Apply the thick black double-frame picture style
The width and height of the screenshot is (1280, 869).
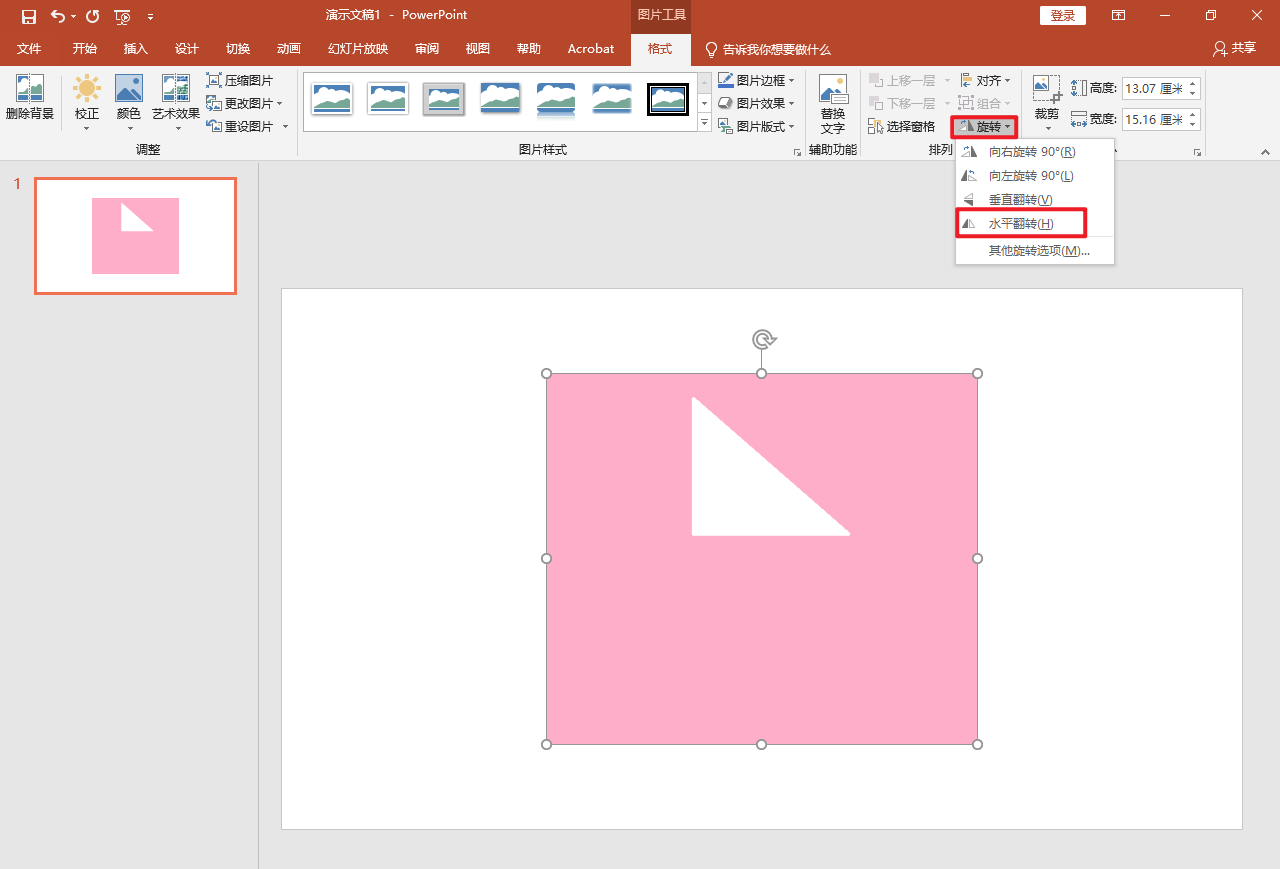click(668, 99)
